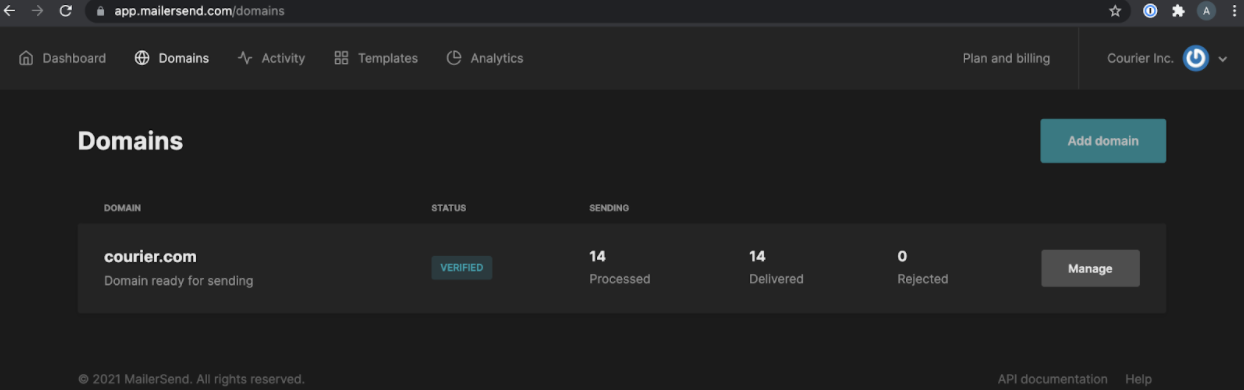Screen dimensions: 1244x390
Task: Open the Chrome three-dot menu
Action: pyautogui.click(x=1234, y=11)
